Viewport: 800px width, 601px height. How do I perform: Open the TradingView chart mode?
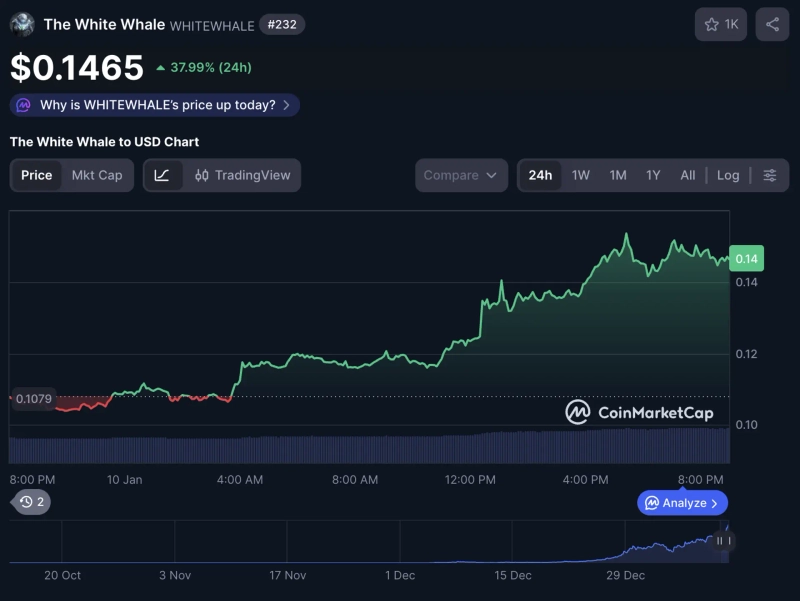(x=242, y=175)
